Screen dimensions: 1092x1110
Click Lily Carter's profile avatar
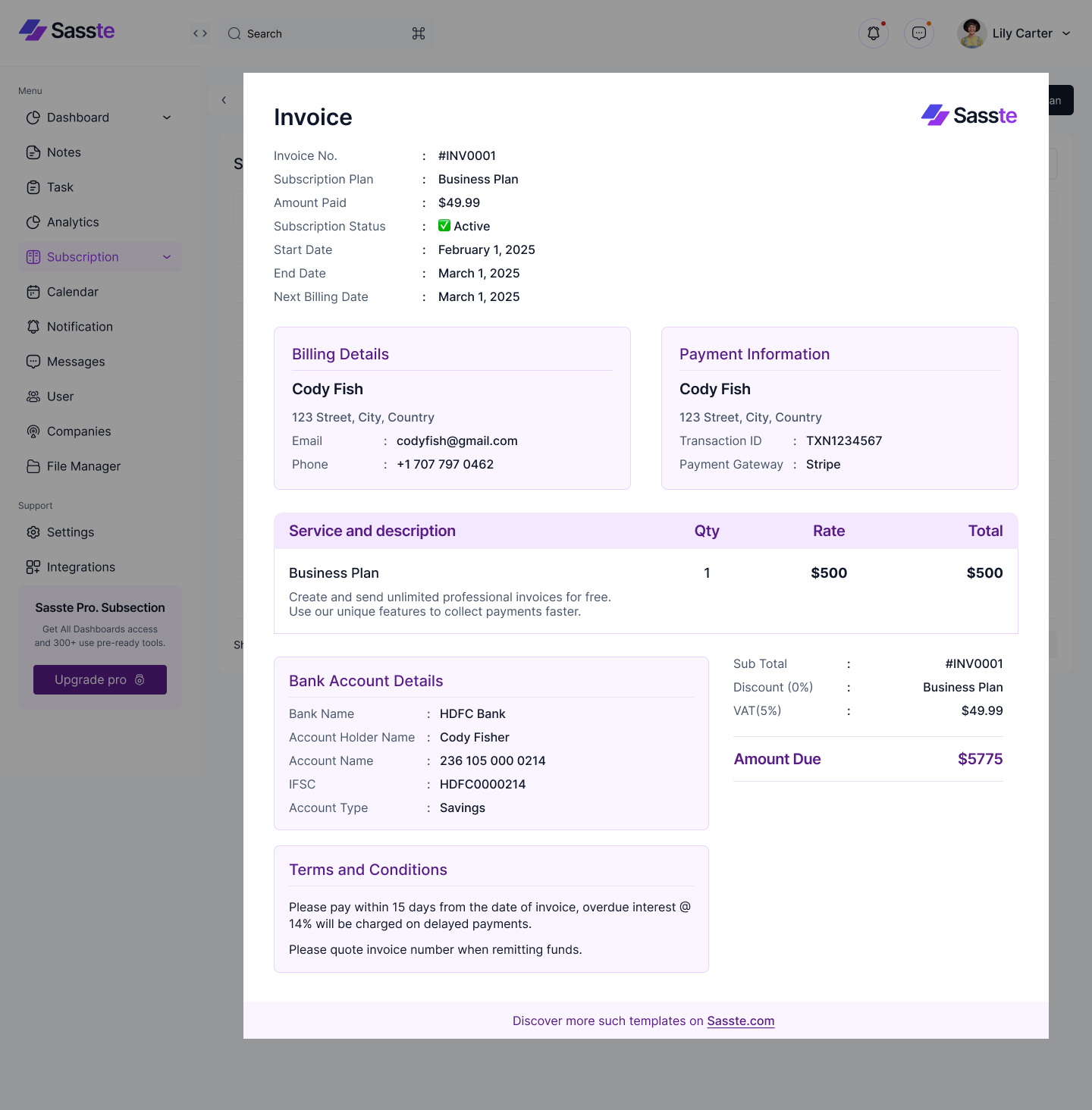(971, 33)
